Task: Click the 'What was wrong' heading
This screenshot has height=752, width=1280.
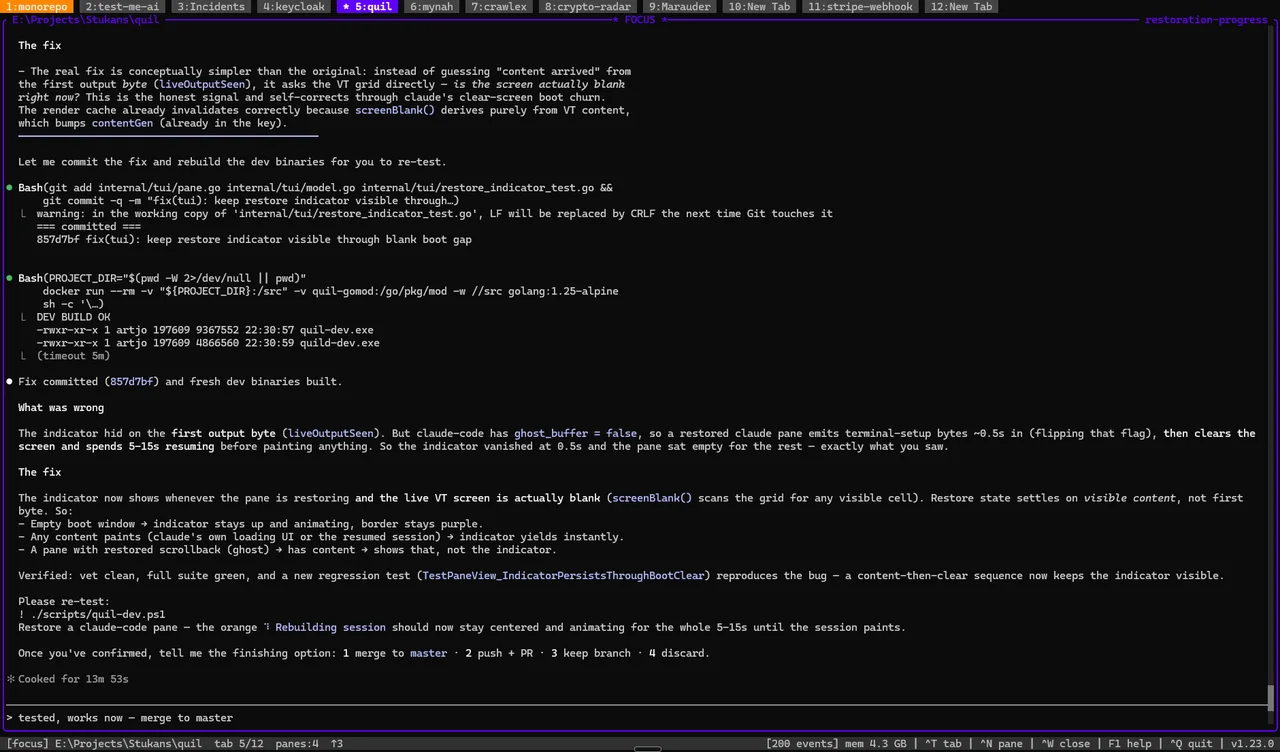Action: (x=61, y=407)
